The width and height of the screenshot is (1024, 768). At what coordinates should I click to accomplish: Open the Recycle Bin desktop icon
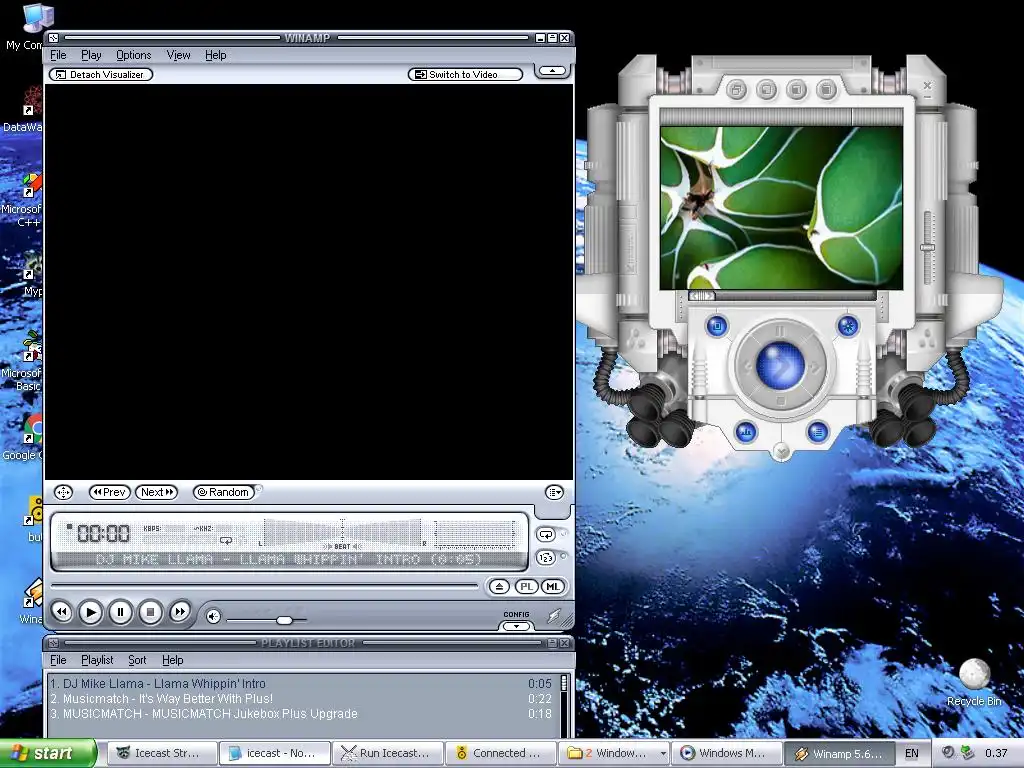(974, 682)
